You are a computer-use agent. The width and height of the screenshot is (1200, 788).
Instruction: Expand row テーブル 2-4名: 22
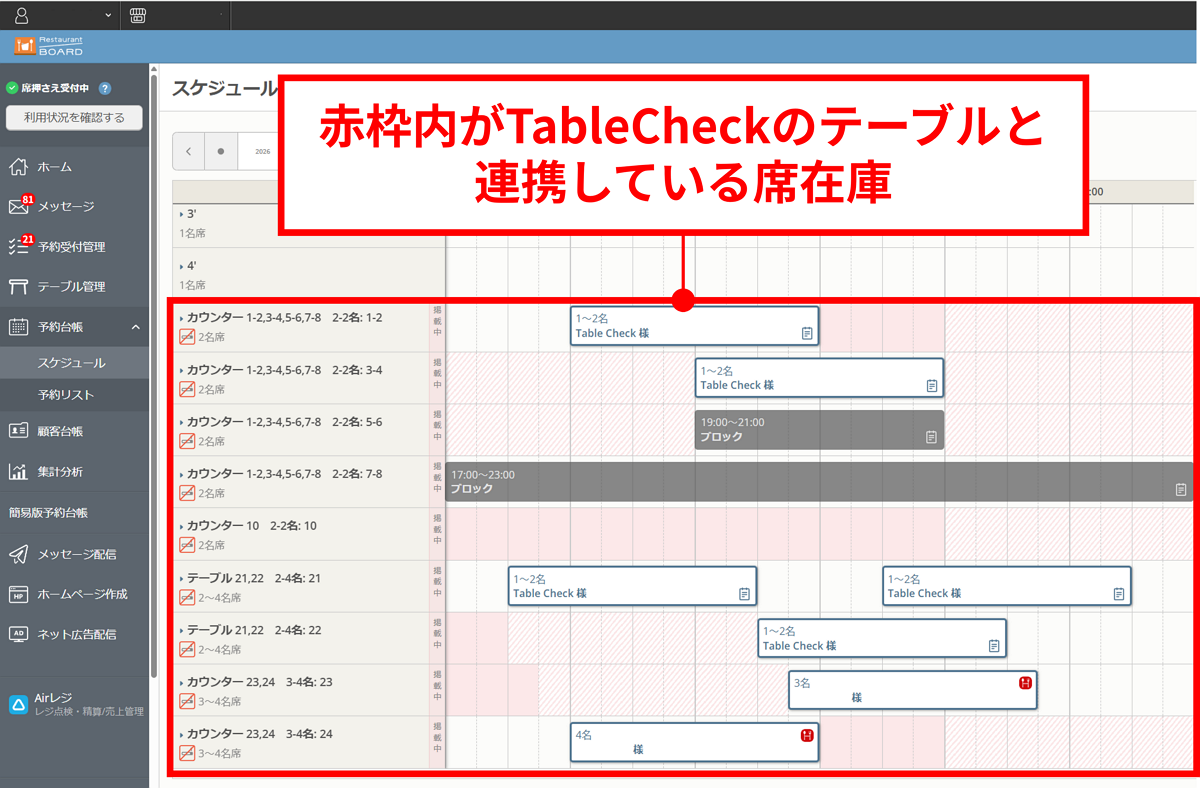click(181, 630)
